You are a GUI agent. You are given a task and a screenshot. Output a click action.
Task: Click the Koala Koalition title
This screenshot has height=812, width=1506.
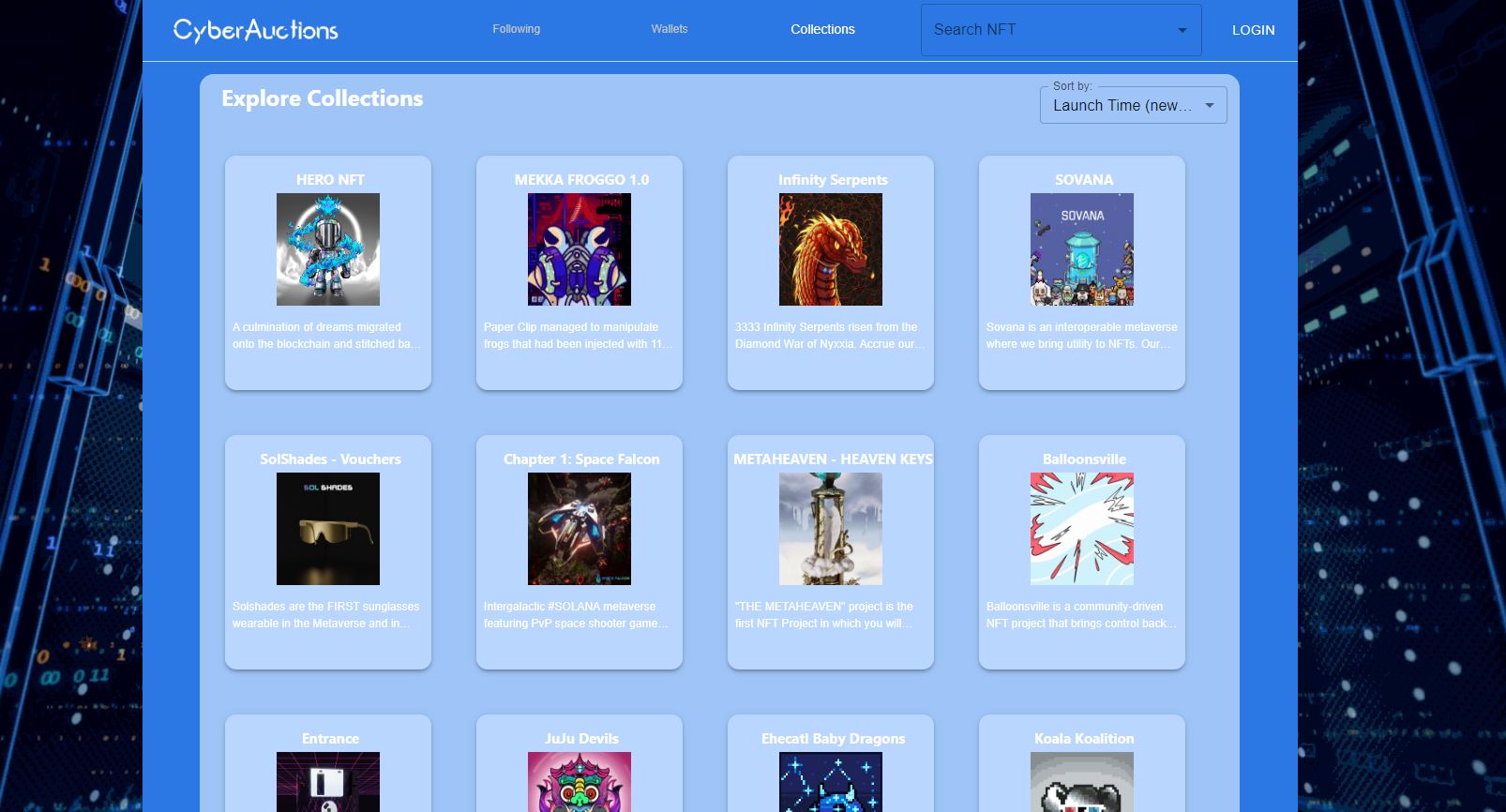(1084, 738)
